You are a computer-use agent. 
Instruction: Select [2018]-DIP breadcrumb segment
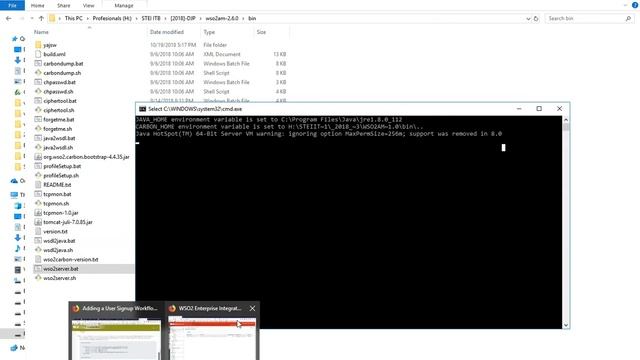tap(183, 18)
